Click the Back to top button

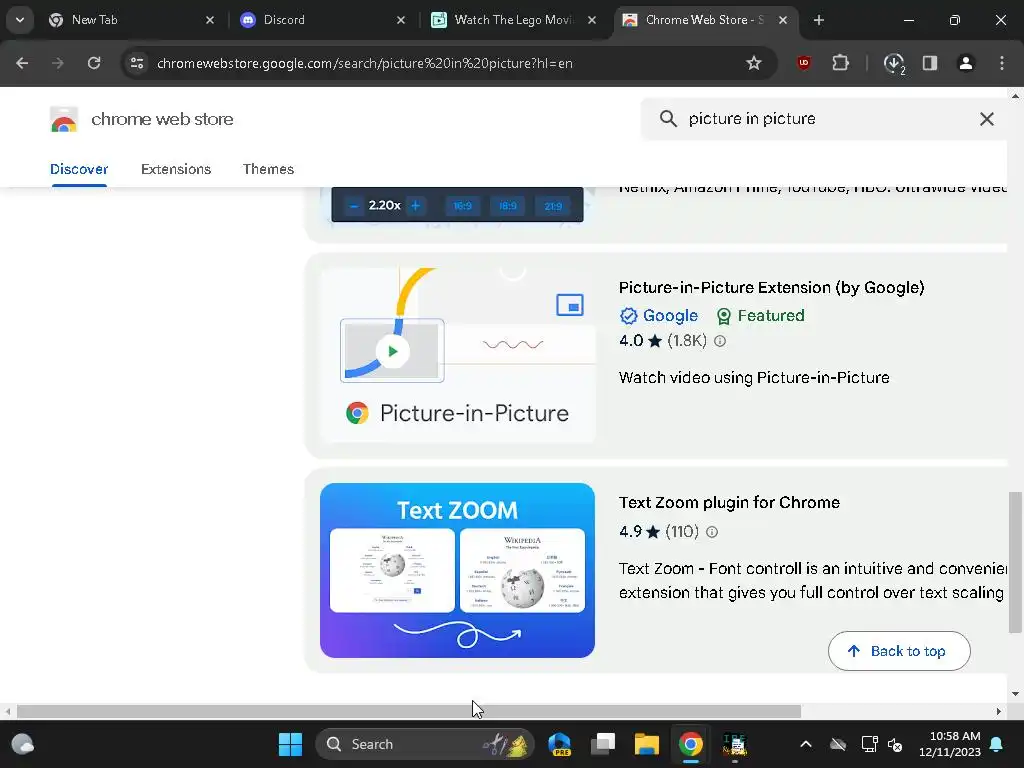coord(899,651)
